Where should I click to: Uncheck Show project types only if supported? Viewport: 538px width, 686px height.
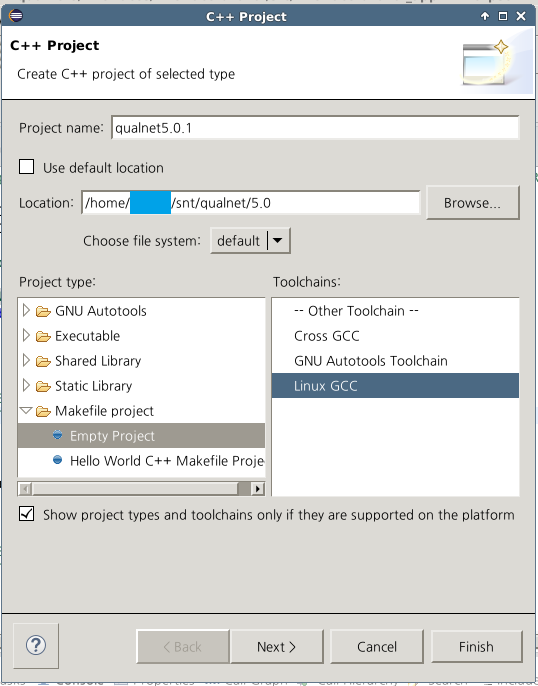pyautogui.click(x=27, y=514)
